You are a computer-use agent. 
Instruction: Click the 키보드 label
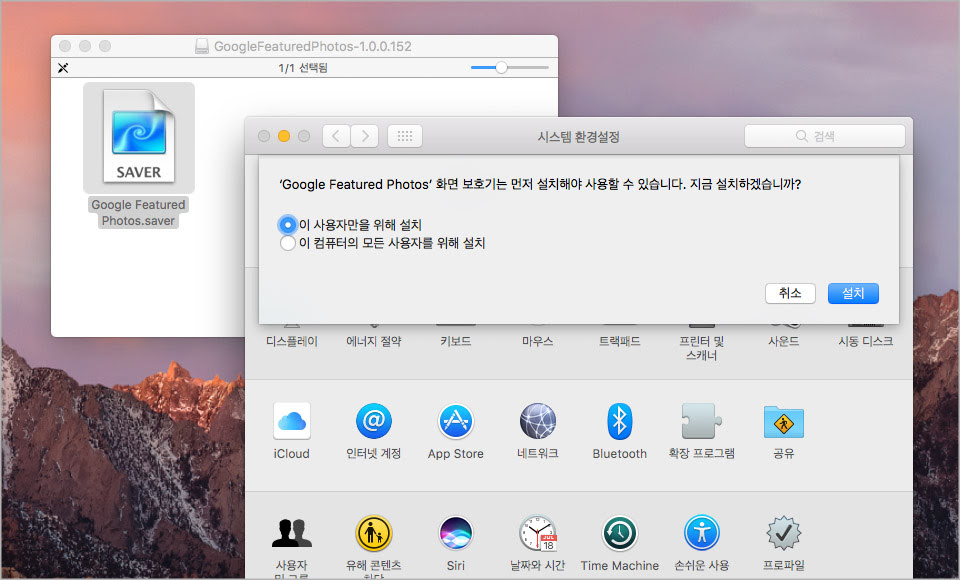pos(456,341)
